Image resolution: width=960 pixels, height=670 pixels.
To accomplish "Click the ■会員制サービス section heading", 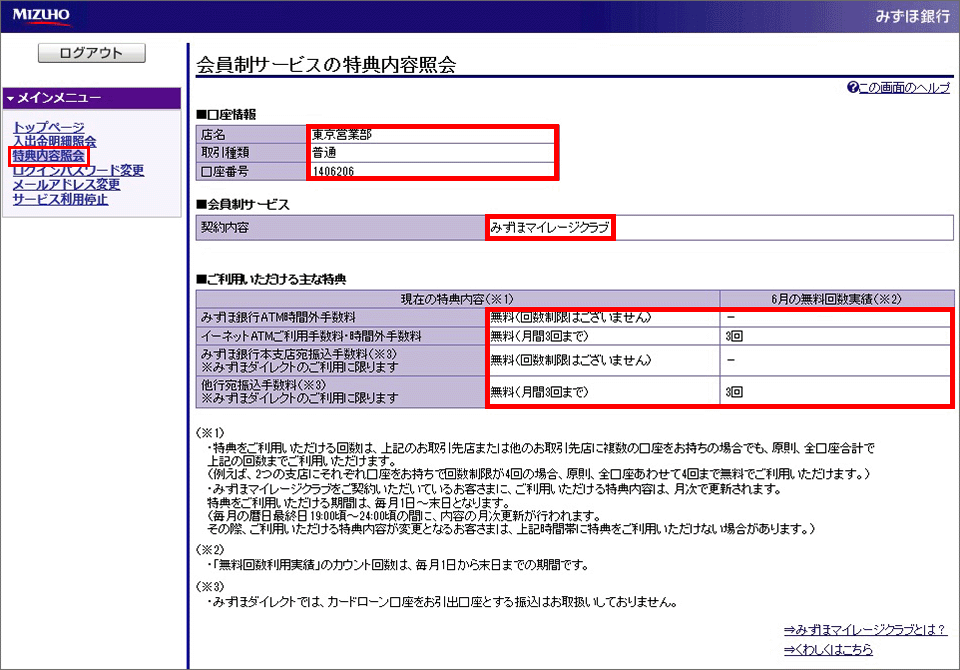I will tap(242, 205).
